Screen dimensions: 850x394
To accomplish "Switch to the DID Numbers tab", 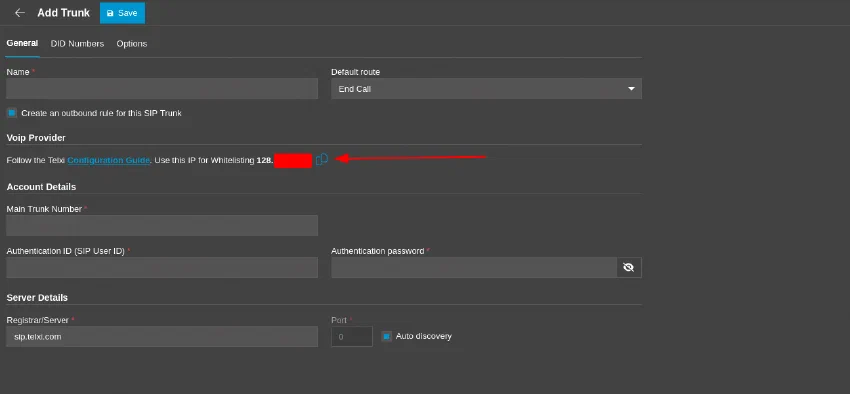I will click(78, 44).
